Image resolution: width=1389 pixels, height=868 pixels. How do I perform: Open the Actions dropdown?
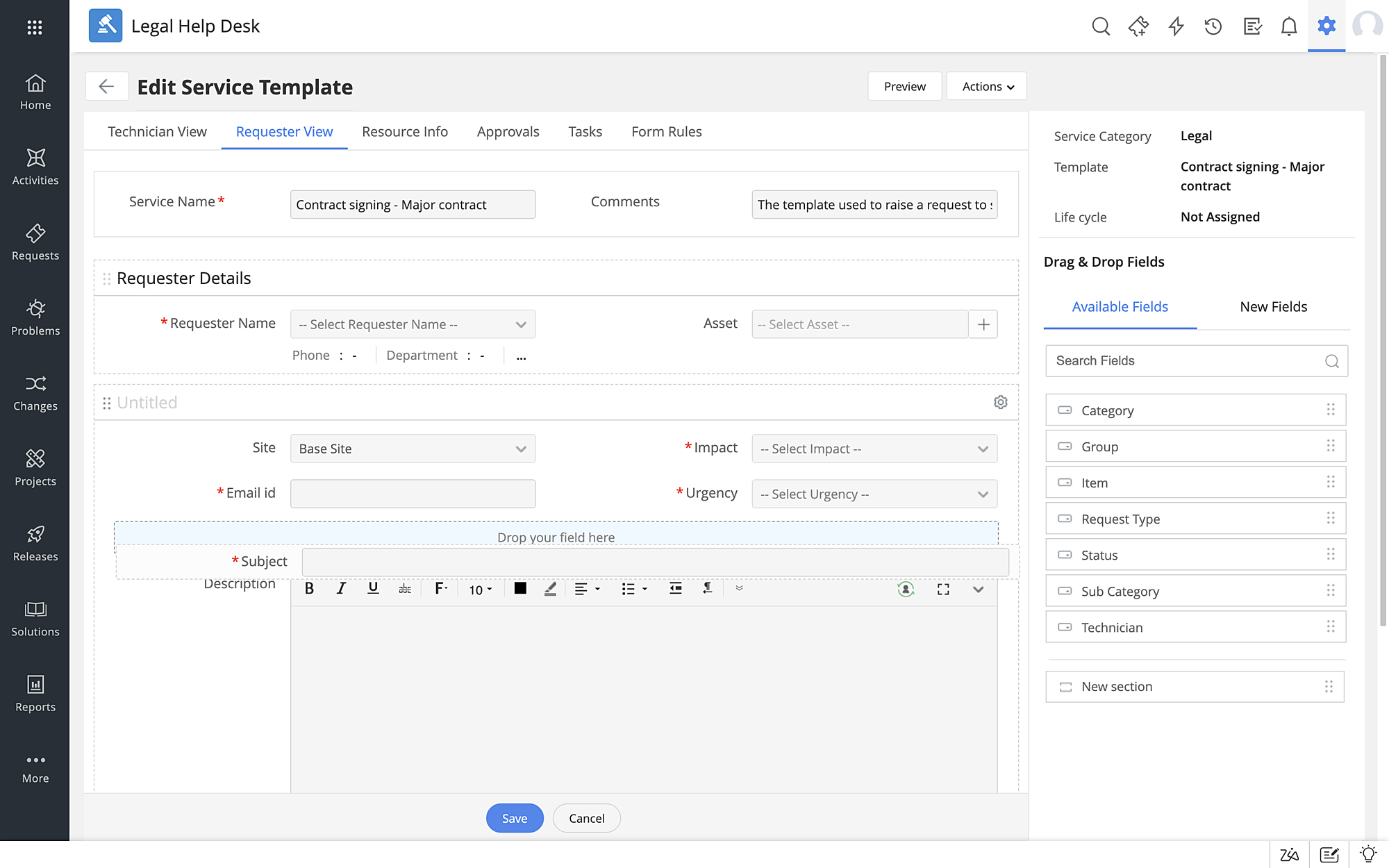pos(986,86)
